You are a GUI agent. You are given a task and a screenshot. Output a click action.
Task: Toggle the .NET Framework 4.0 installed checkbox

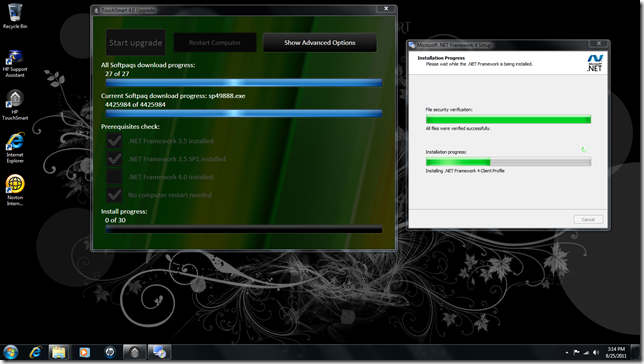click(114, 177)
